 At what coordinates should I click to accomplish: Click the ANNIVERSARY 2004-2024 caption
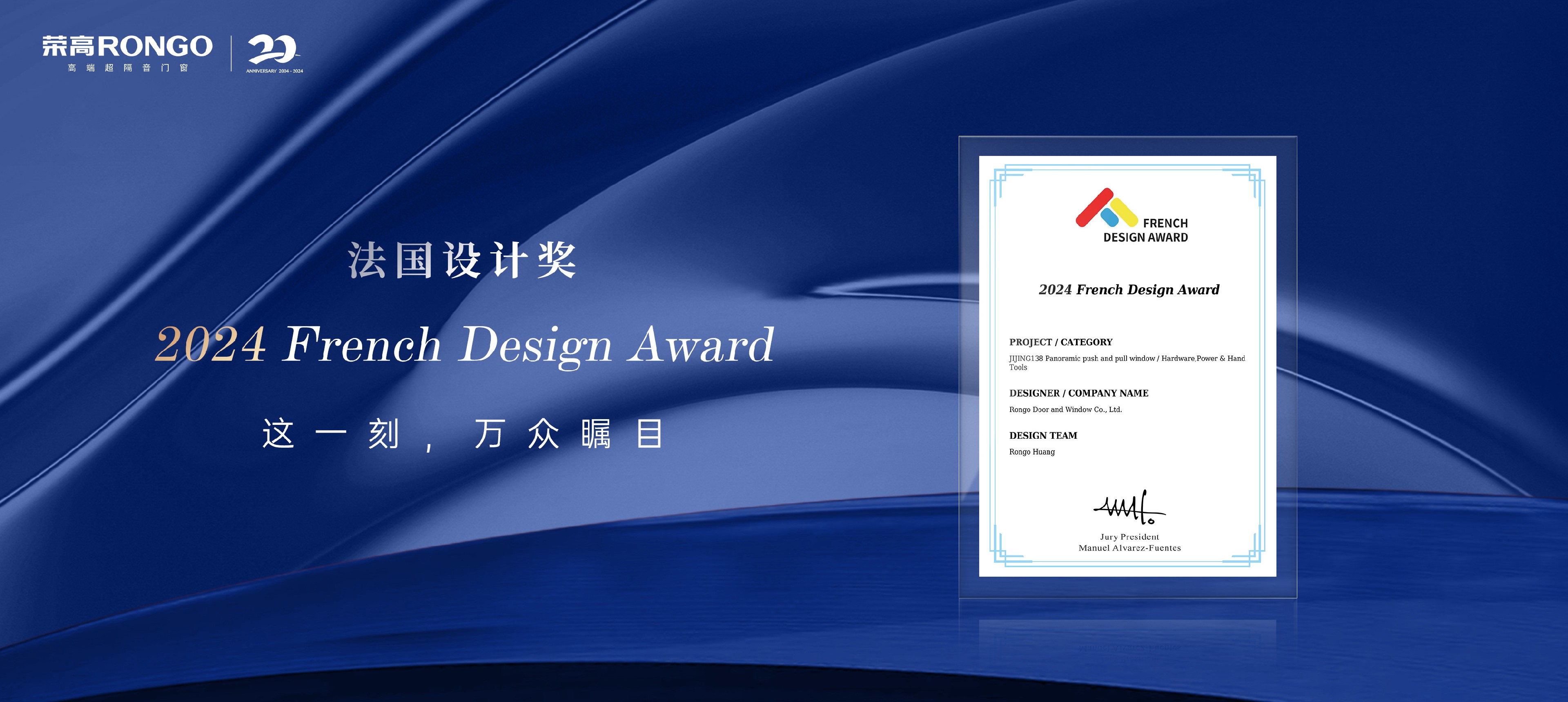274,71
